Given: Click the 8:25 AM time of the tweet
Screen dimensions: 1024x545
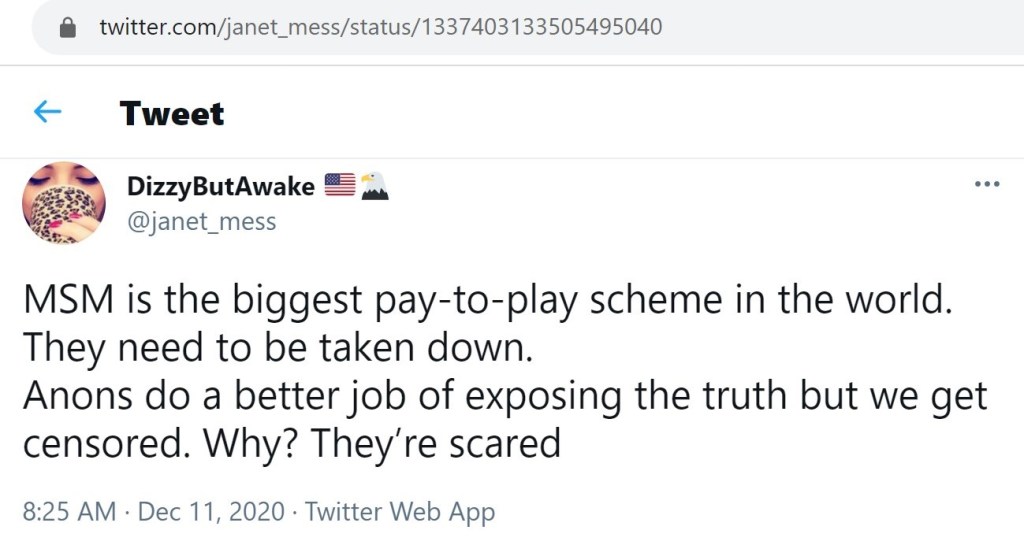Looking at the screenshot, I should pyautogui.click(x=68, y=513).
